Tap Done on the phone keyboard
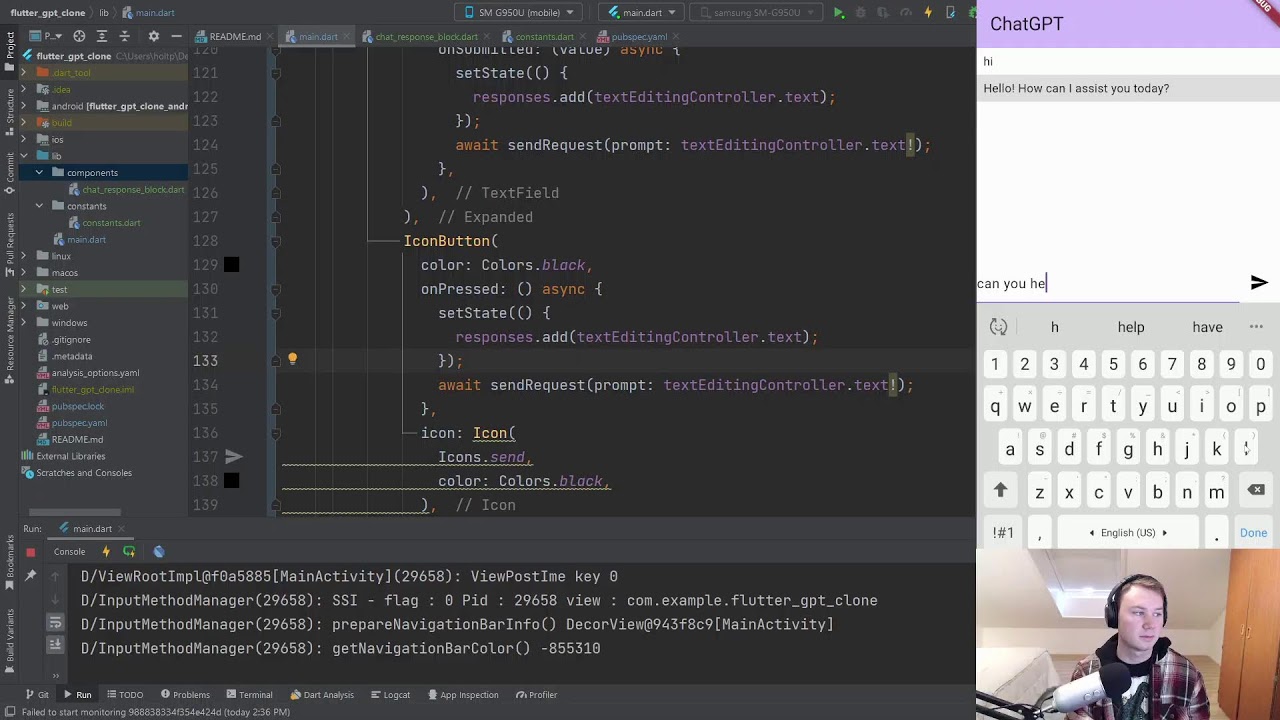The width and height of the screenshot is (1280, 720). coord(1253,533)
